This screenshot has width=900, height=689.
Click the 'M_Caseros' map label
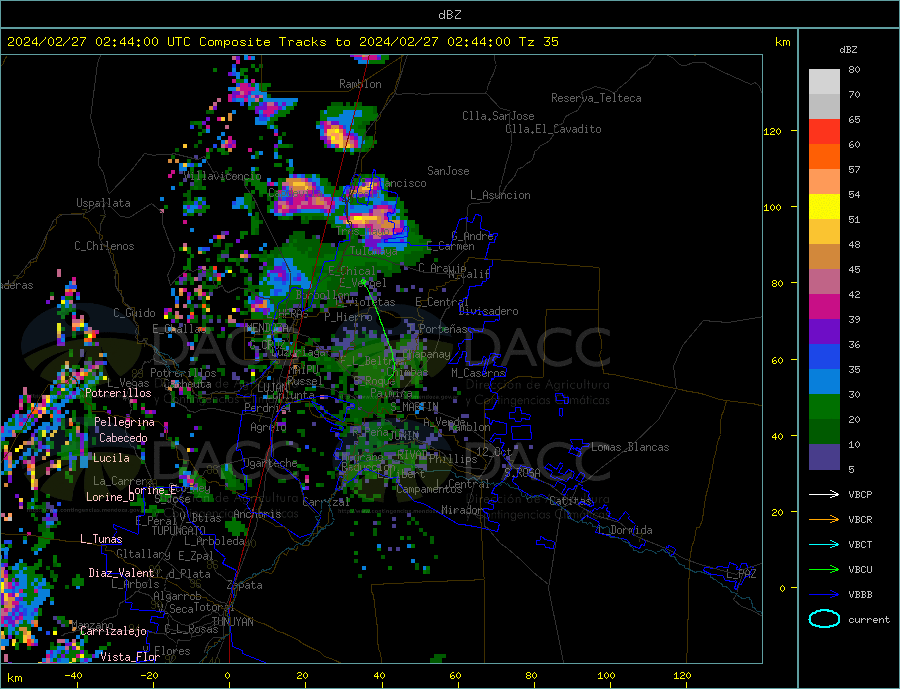tap(478, 373)
